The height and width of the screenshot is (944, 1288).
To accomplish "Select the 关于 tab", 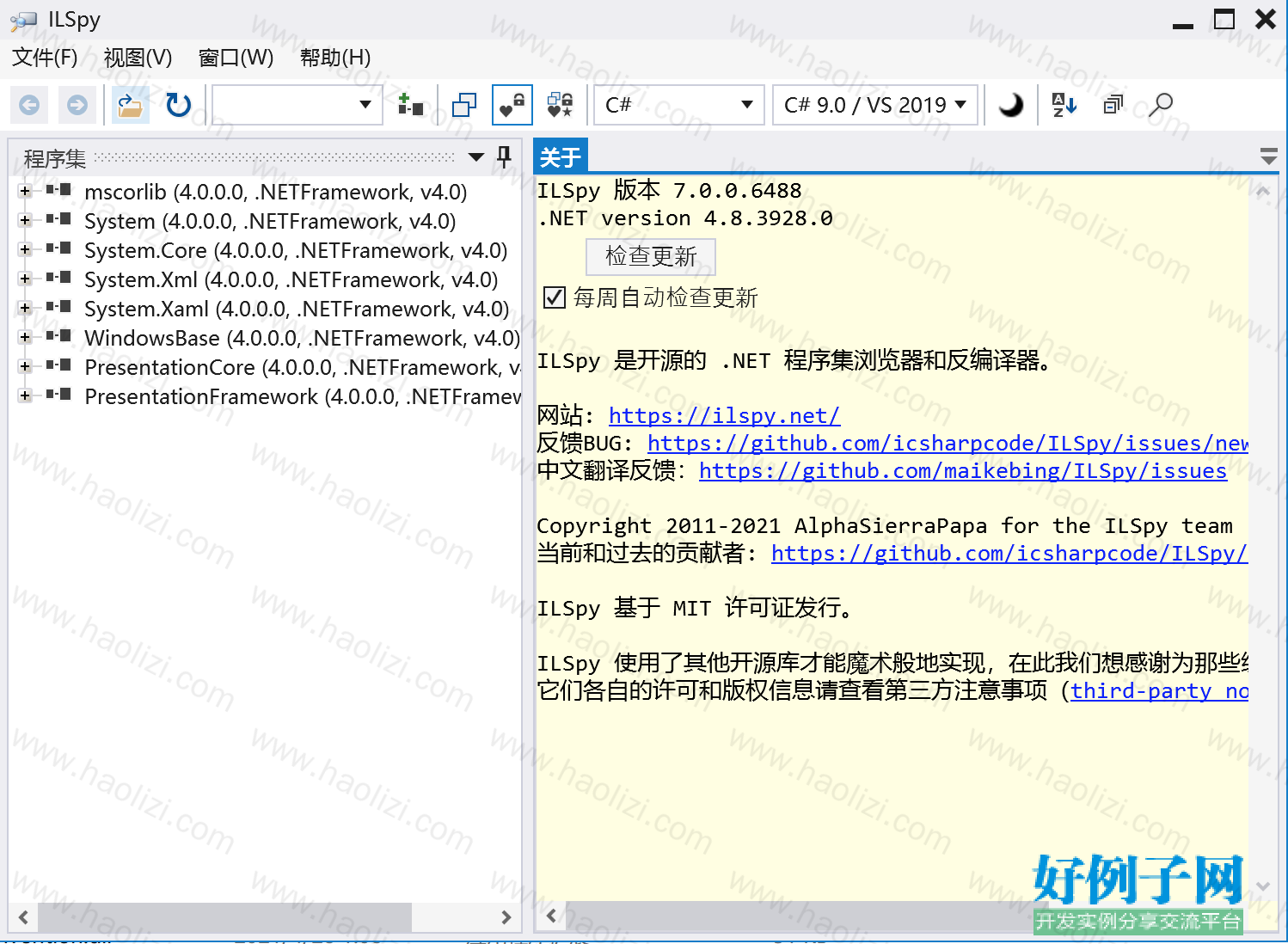I will [561, 156].
